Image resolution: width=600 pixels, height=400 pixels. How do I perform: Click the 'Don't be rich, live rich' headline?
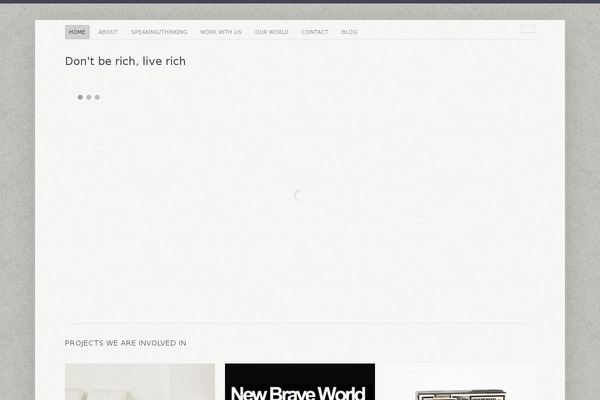[125, 61]
